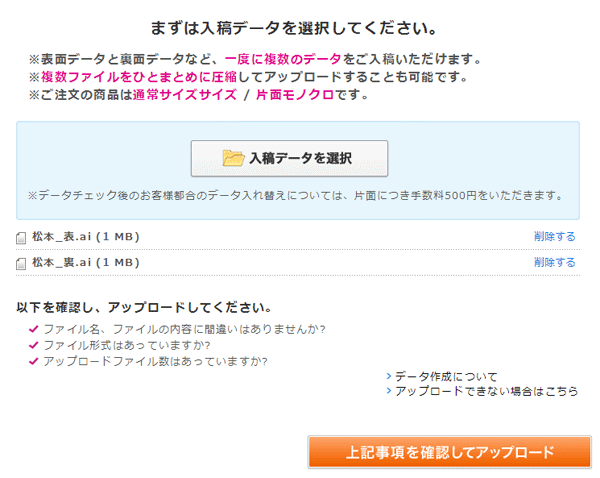Image resolution: width=600 pixels, height=478 pixels.
Task: Click the pink 複数ファイルをひとまとめに圧縮 text
Action: coord(136,77)
